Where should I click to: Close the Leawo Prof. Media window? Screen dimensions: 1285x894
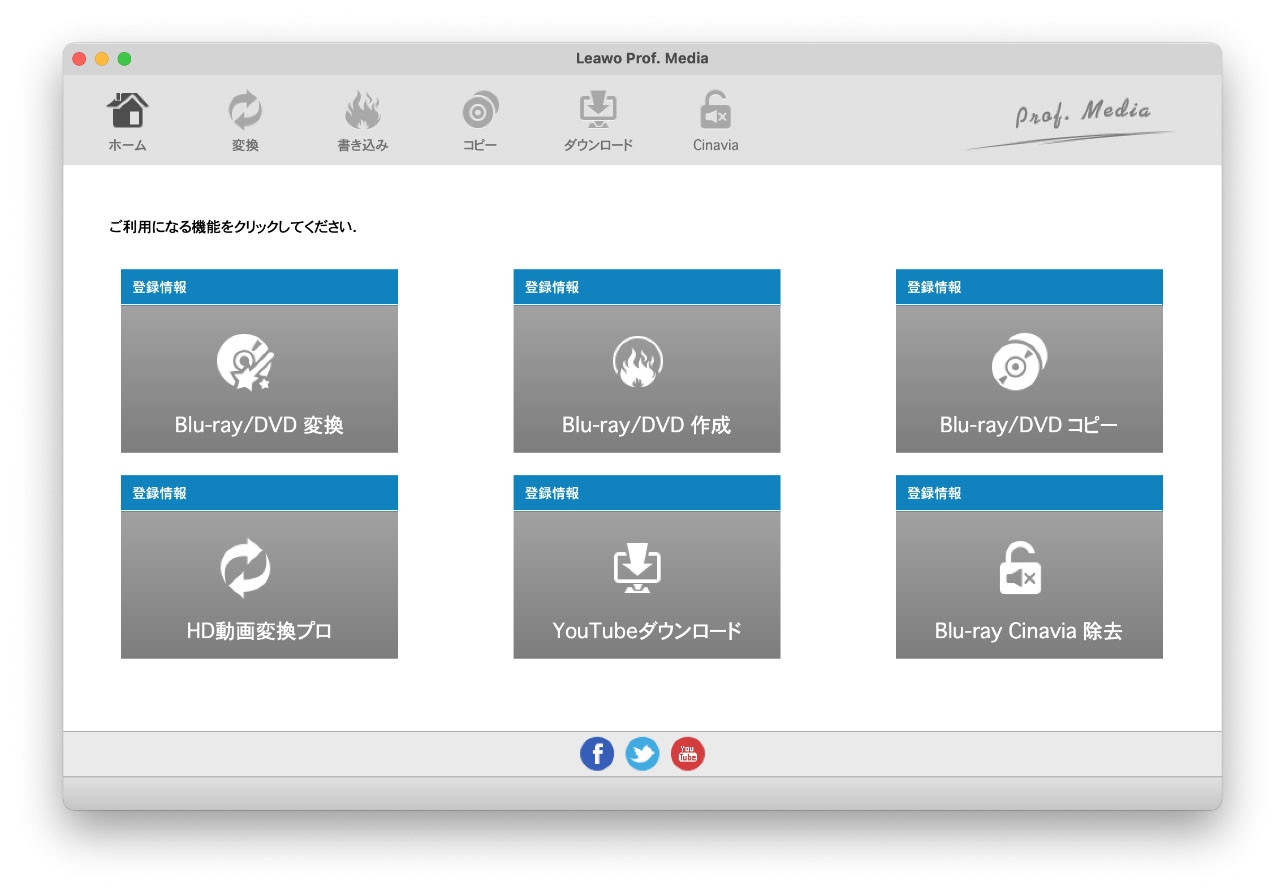coord(79,59)
